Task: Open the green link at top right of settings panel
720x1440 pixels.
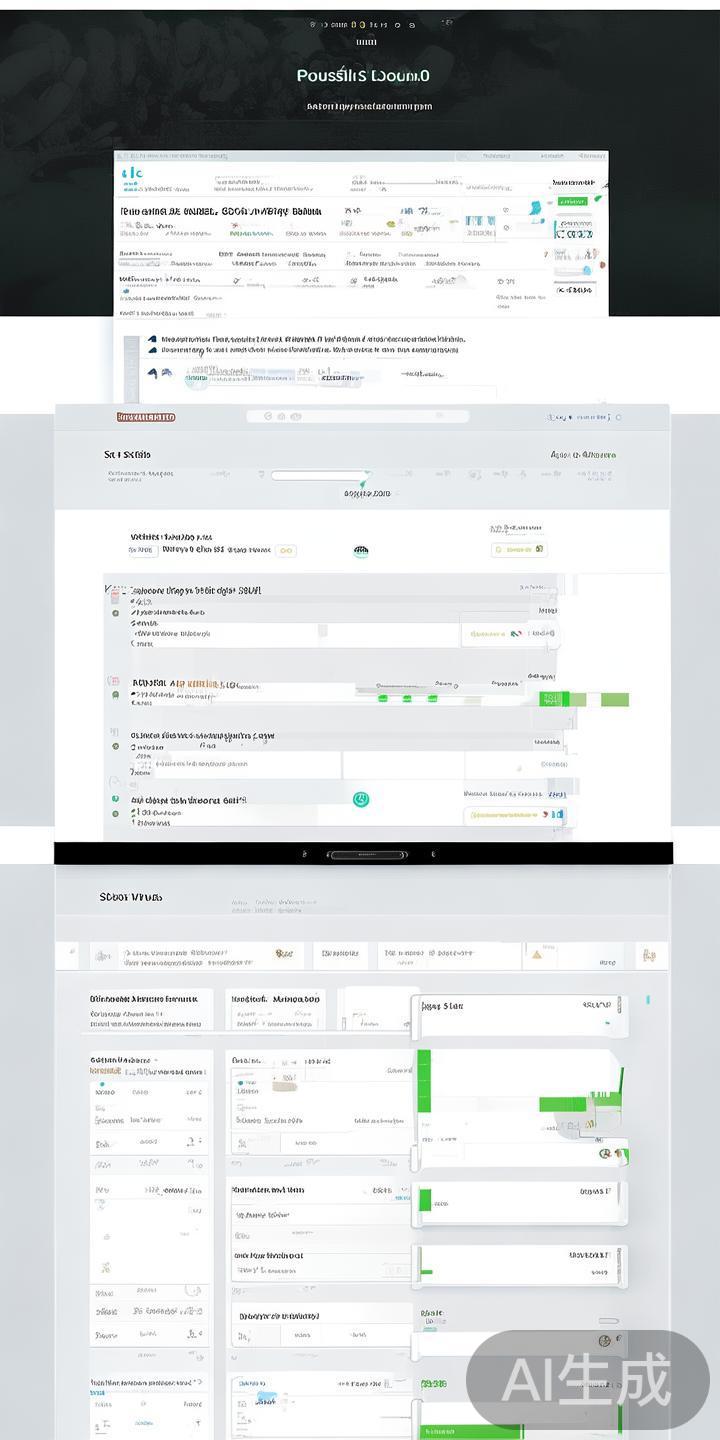Action: point(583,455)
